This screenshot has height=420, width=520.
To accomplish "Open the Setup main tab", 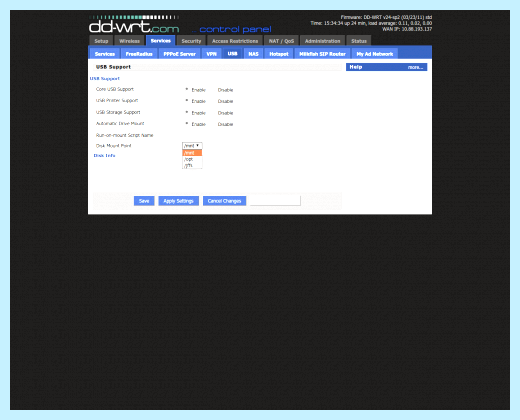I will pos(101,41).
